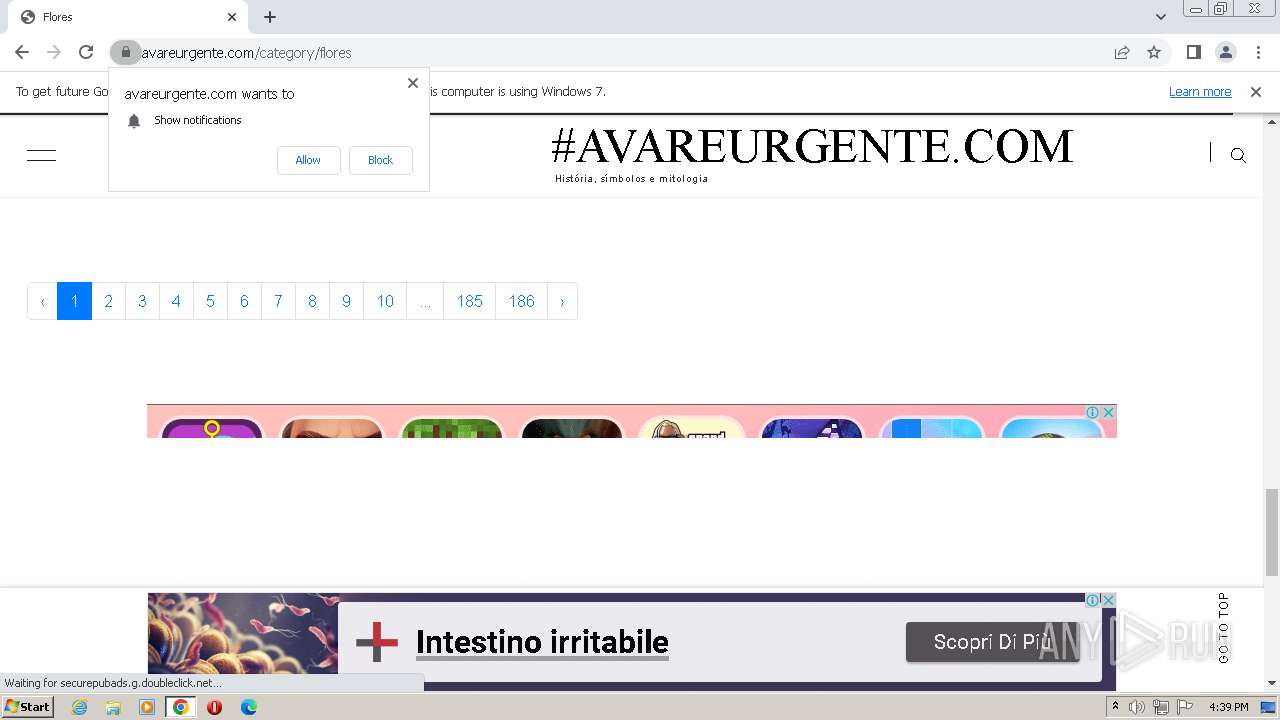Open media player taskbar icon

coord(147,707)
